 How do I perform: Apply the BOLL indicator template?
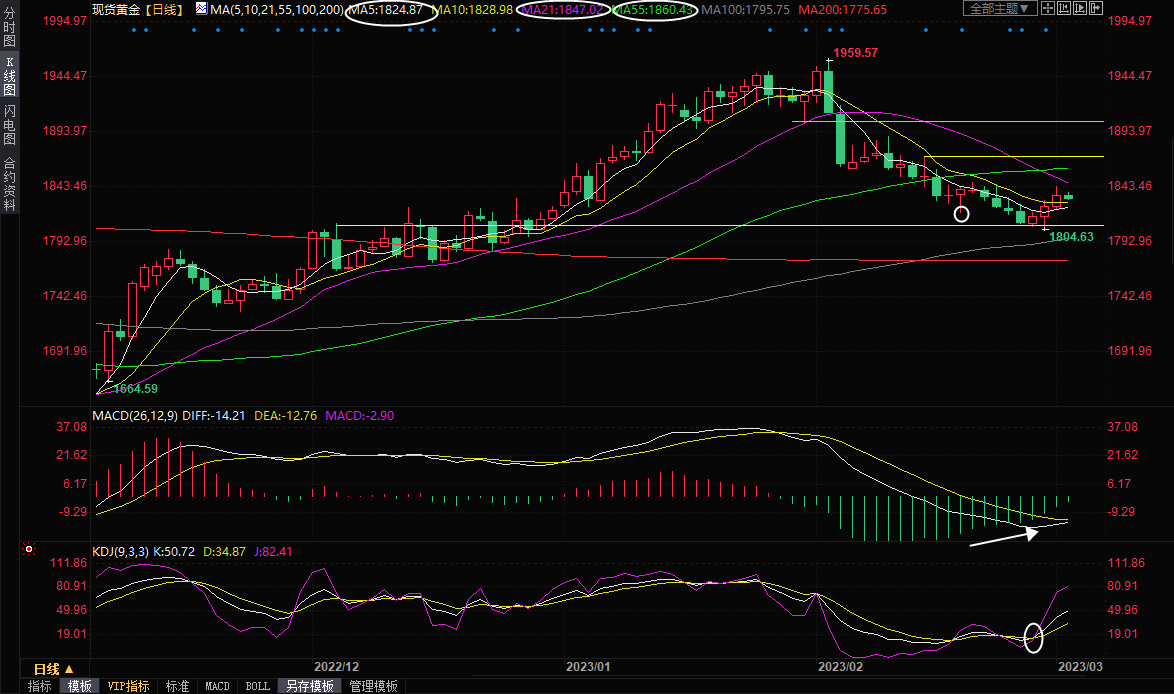[x=257, y=686]
